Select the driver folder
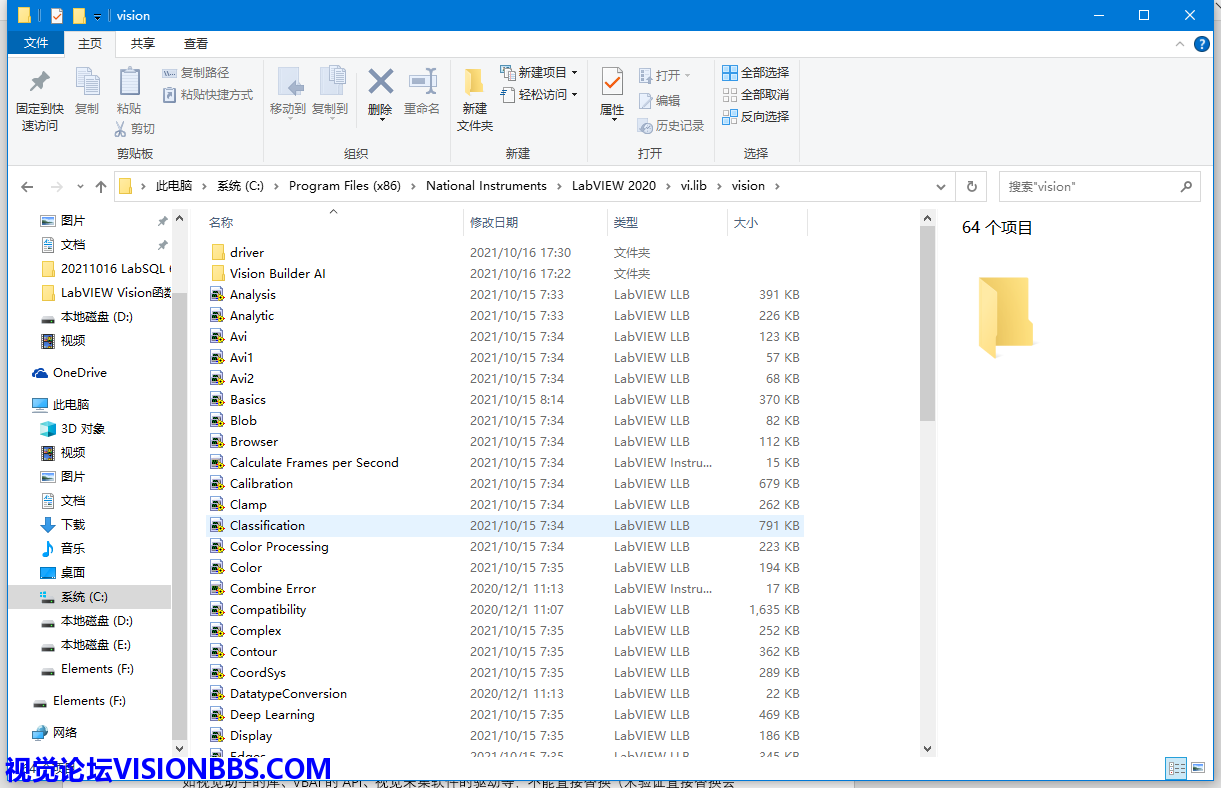 [247, 252]
